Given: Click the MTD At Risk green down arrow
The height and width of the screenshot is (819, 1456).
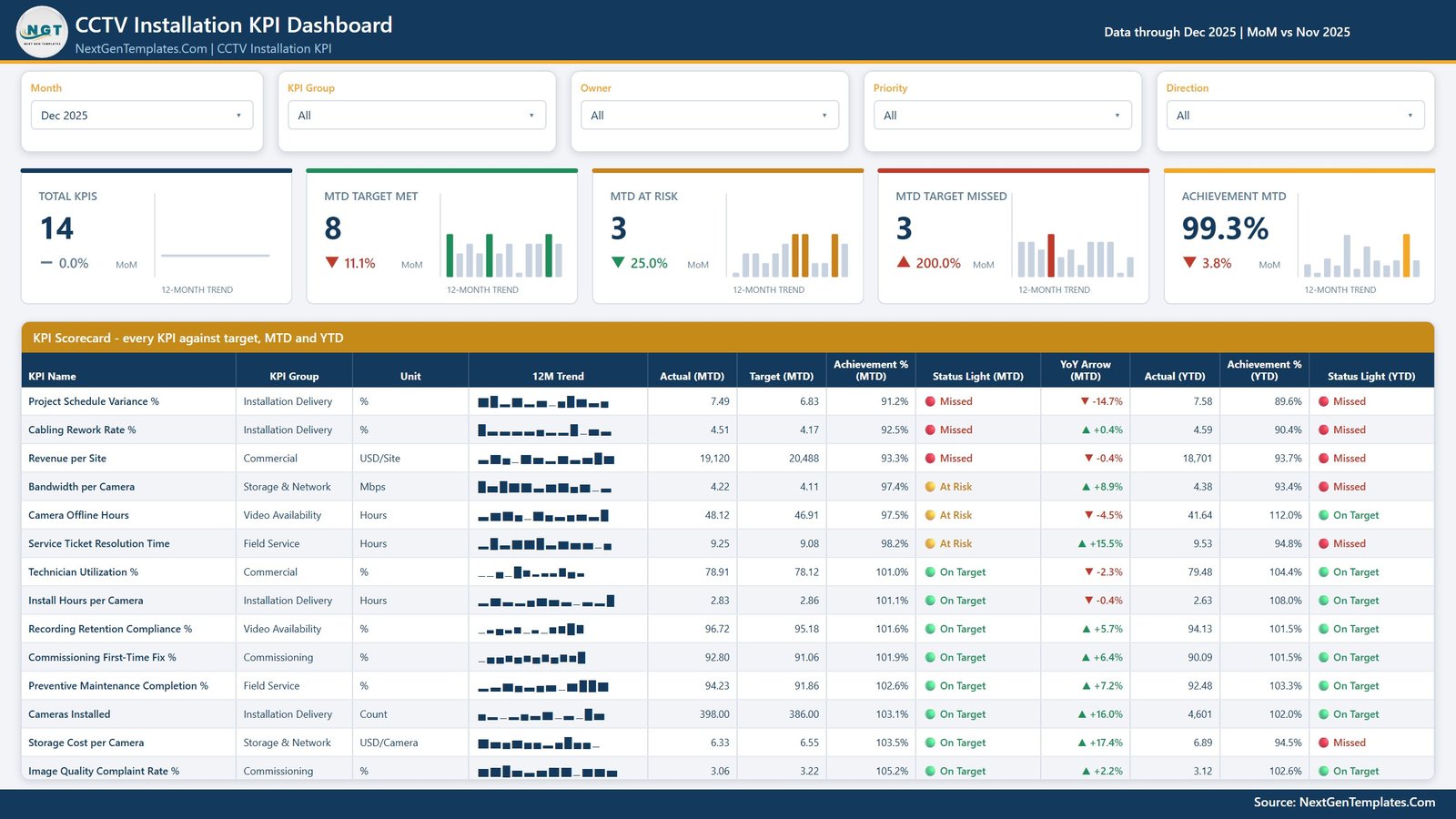Looking at the screenshot, I should point(618,263).
